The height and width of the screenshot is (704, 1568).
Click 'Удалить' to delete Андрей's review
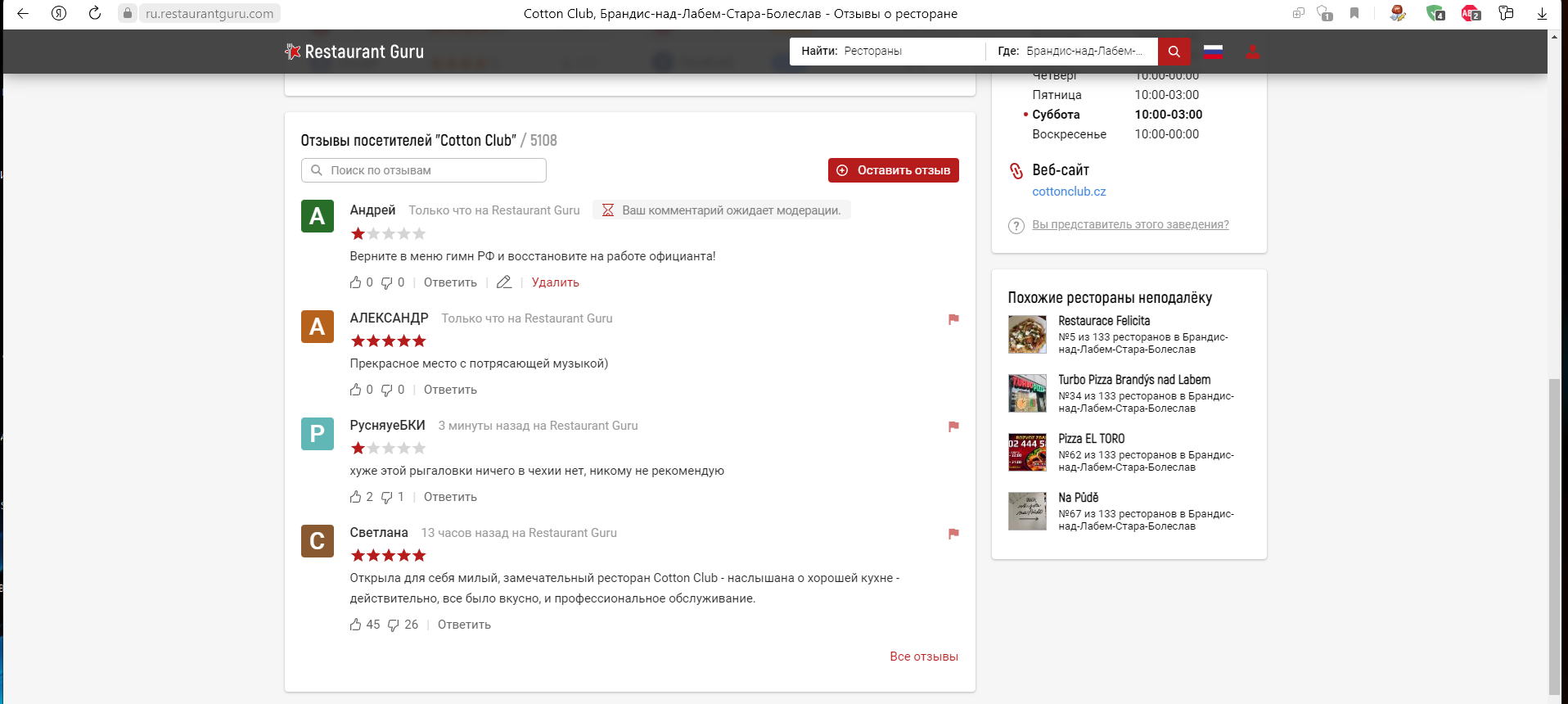(556, 282)
